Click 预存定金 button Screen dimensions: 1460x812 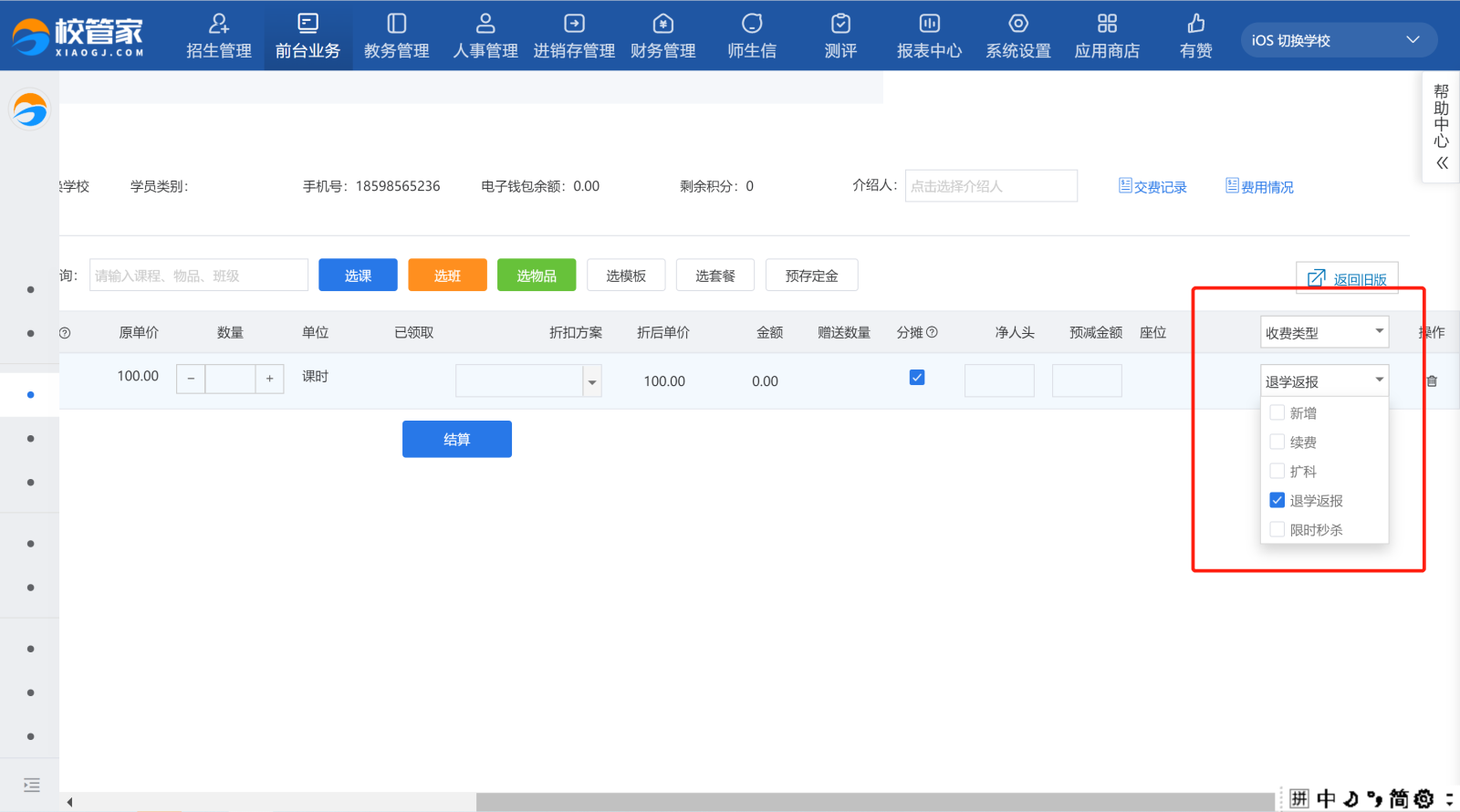(811, 275)
